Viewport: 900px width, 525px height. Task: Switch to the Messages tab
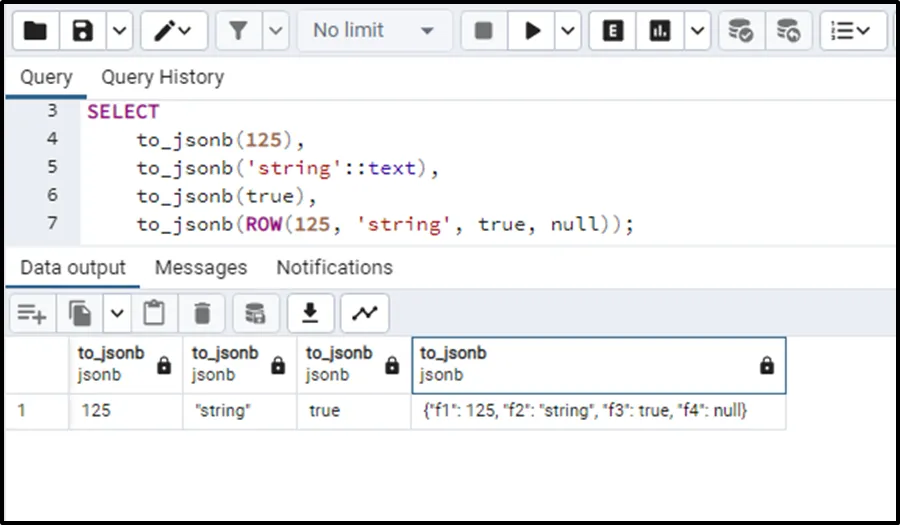(200, 268)
